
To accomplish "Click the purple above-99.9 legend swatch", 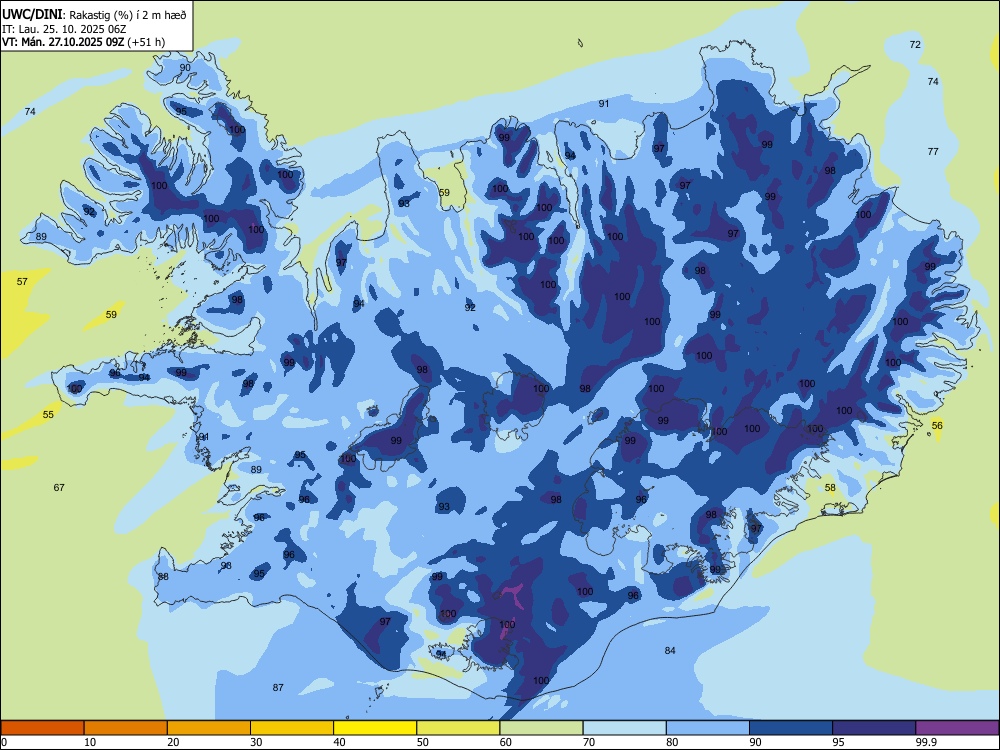I will coord(957,728).
